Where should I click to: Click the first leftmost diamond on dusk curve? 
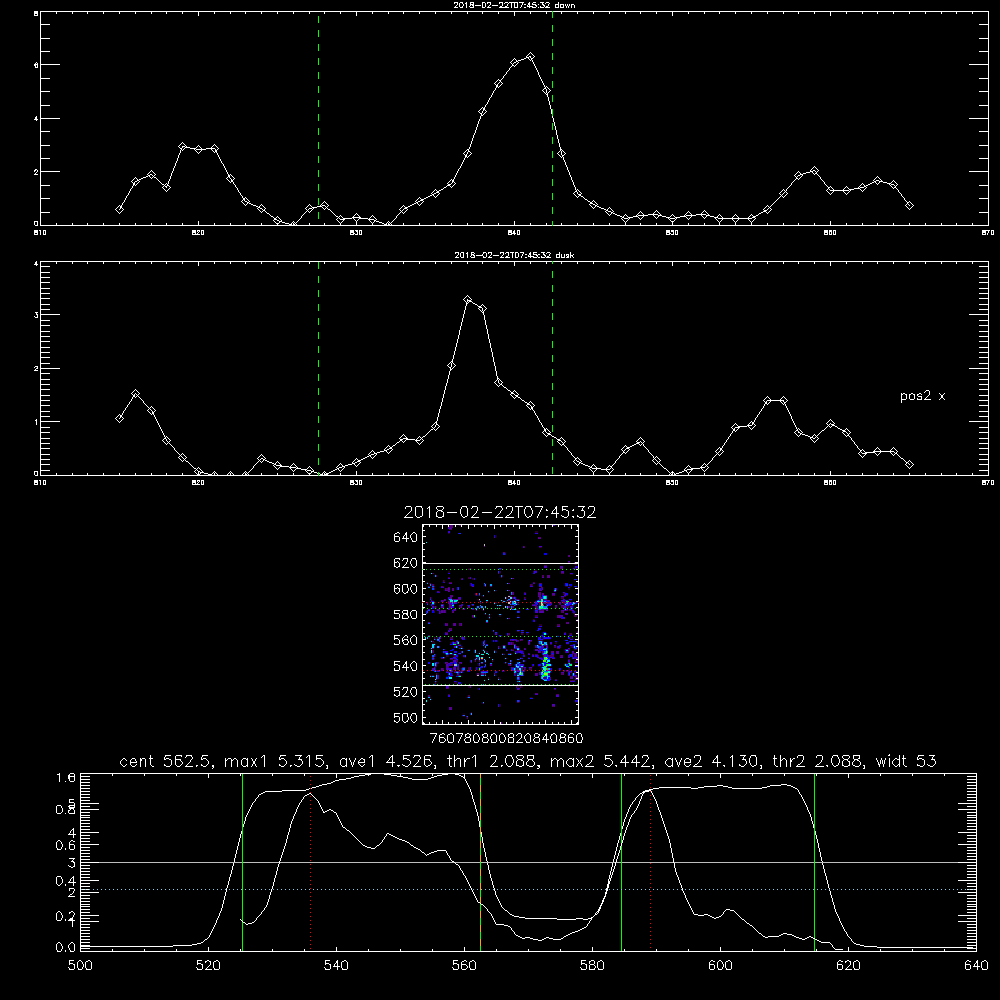pyautogui.click(x=119, y=418)
